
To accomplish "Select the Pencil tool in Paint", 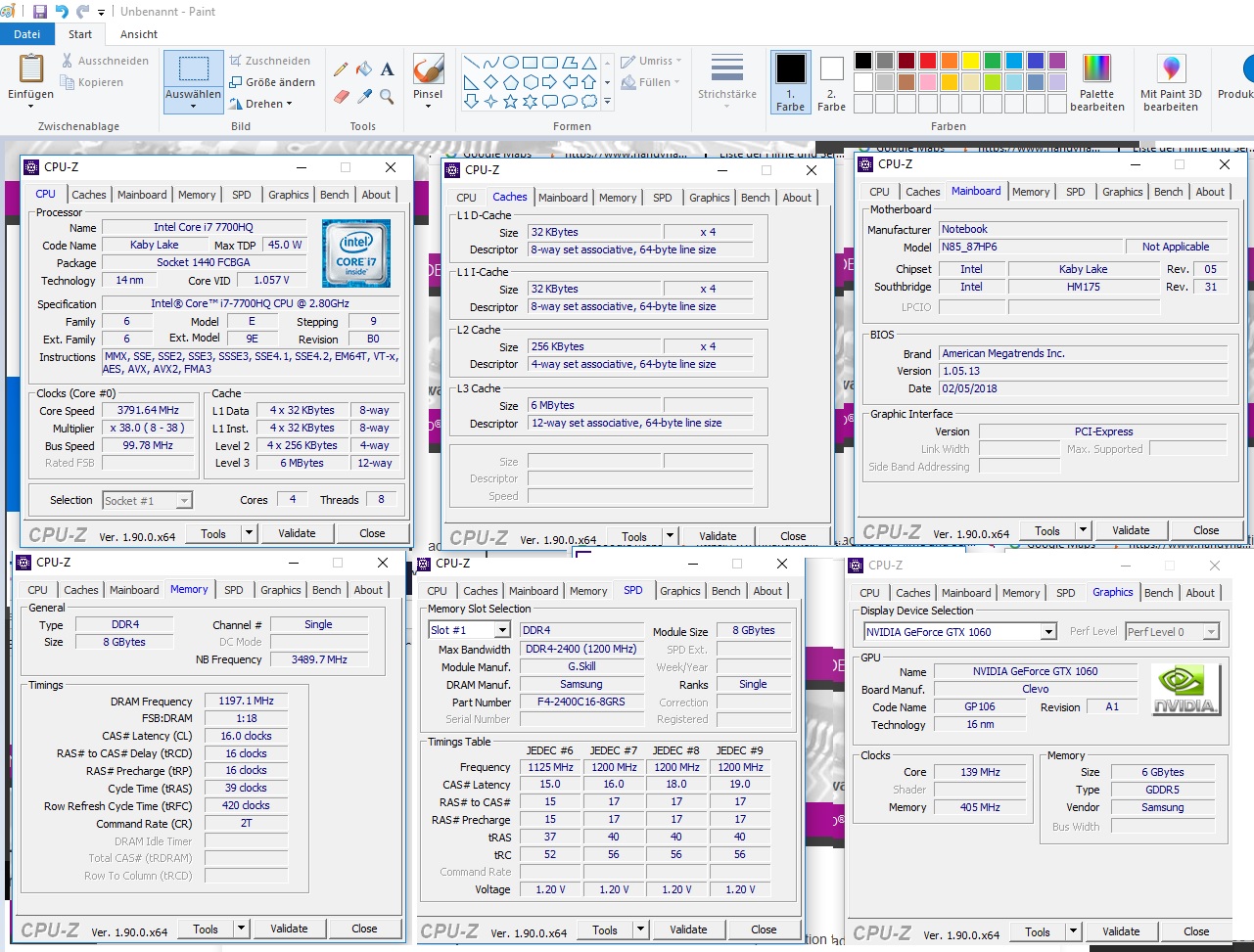I will point(341,69).
